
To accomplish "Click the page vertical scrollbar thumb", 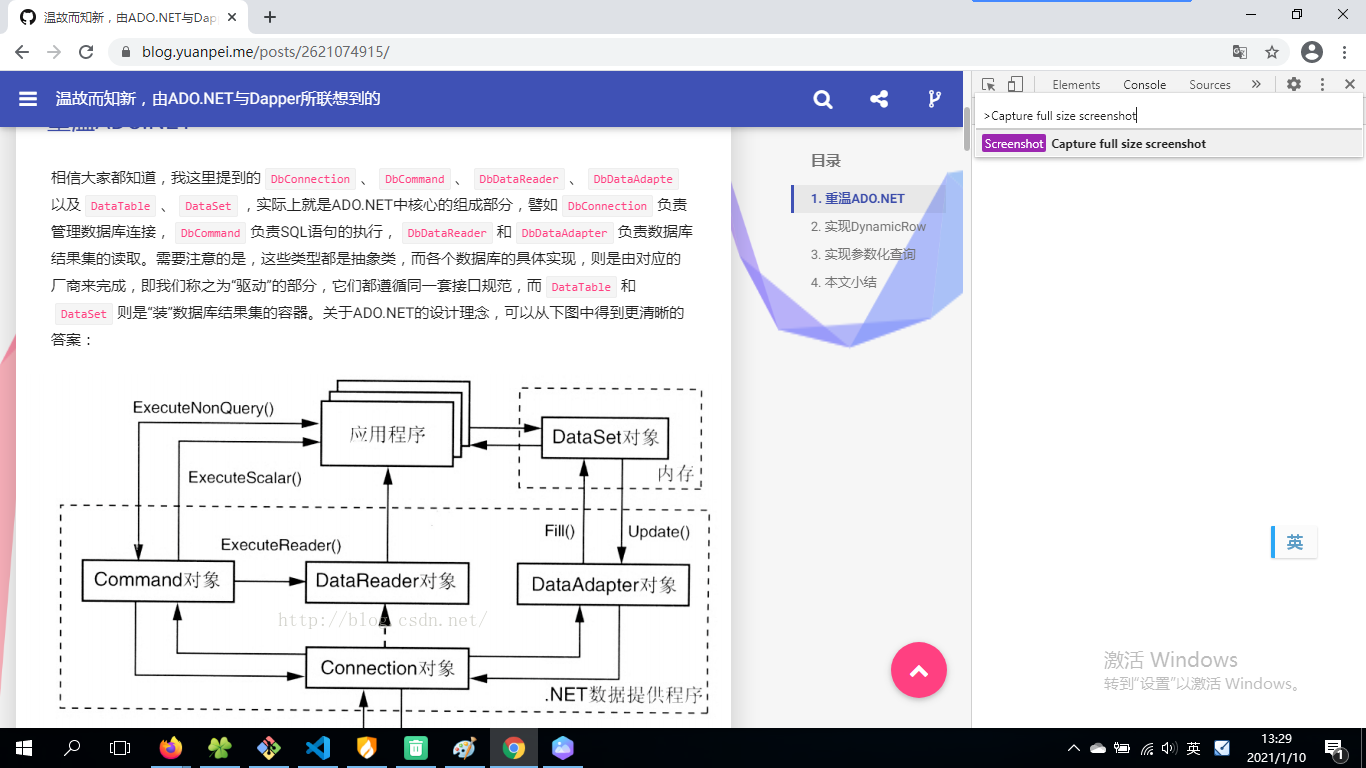I will [966, 128].
